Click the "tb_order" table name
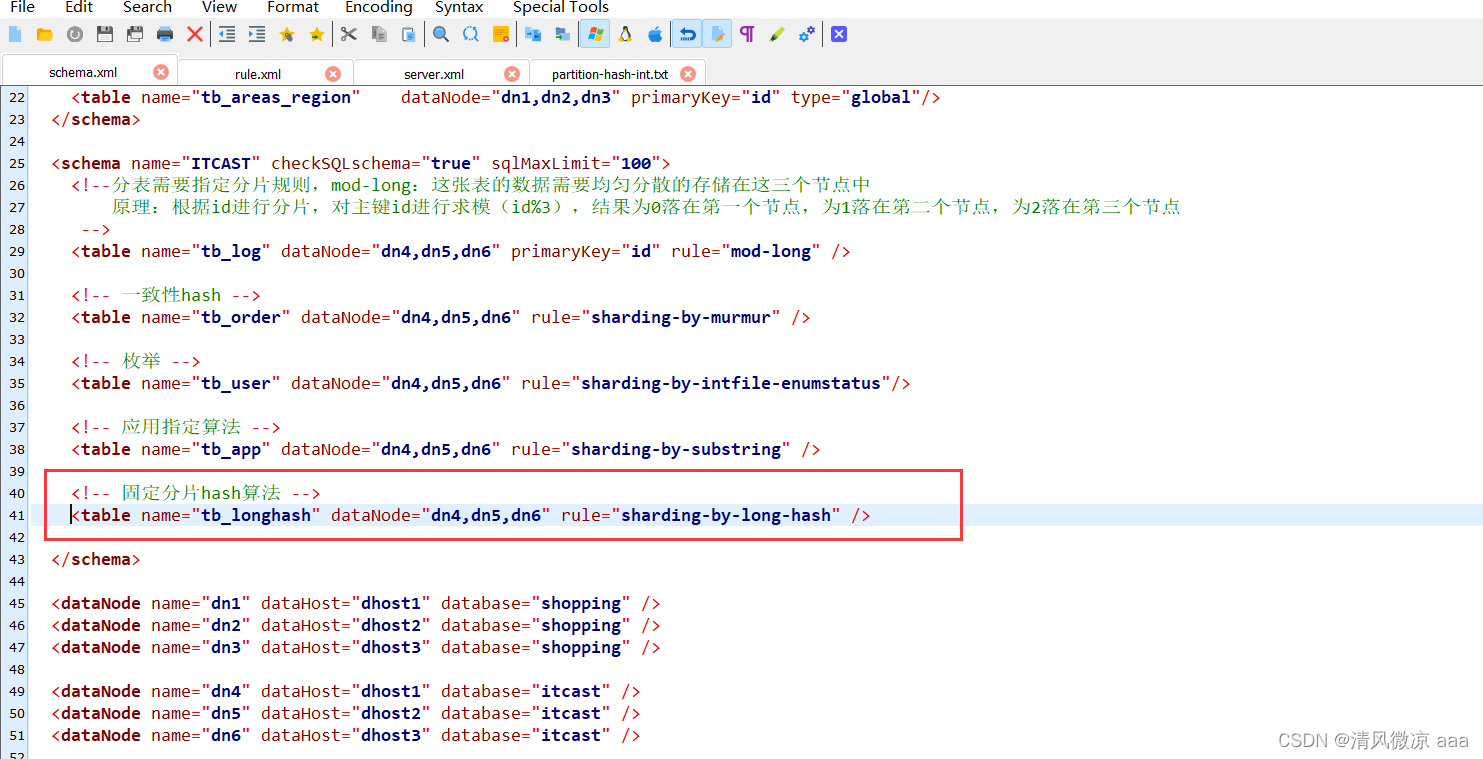 (x=241, y=317)
